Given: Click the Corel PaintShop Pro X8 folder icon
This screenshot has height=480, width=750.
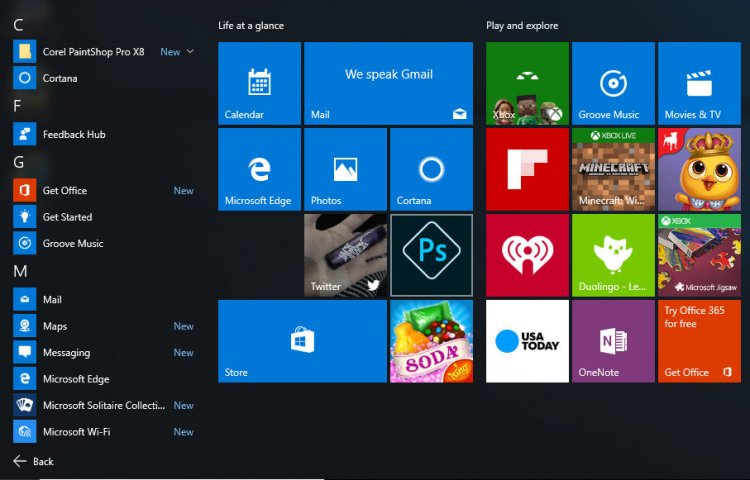Looking at the screenshot, I should [x=24, y=52].
